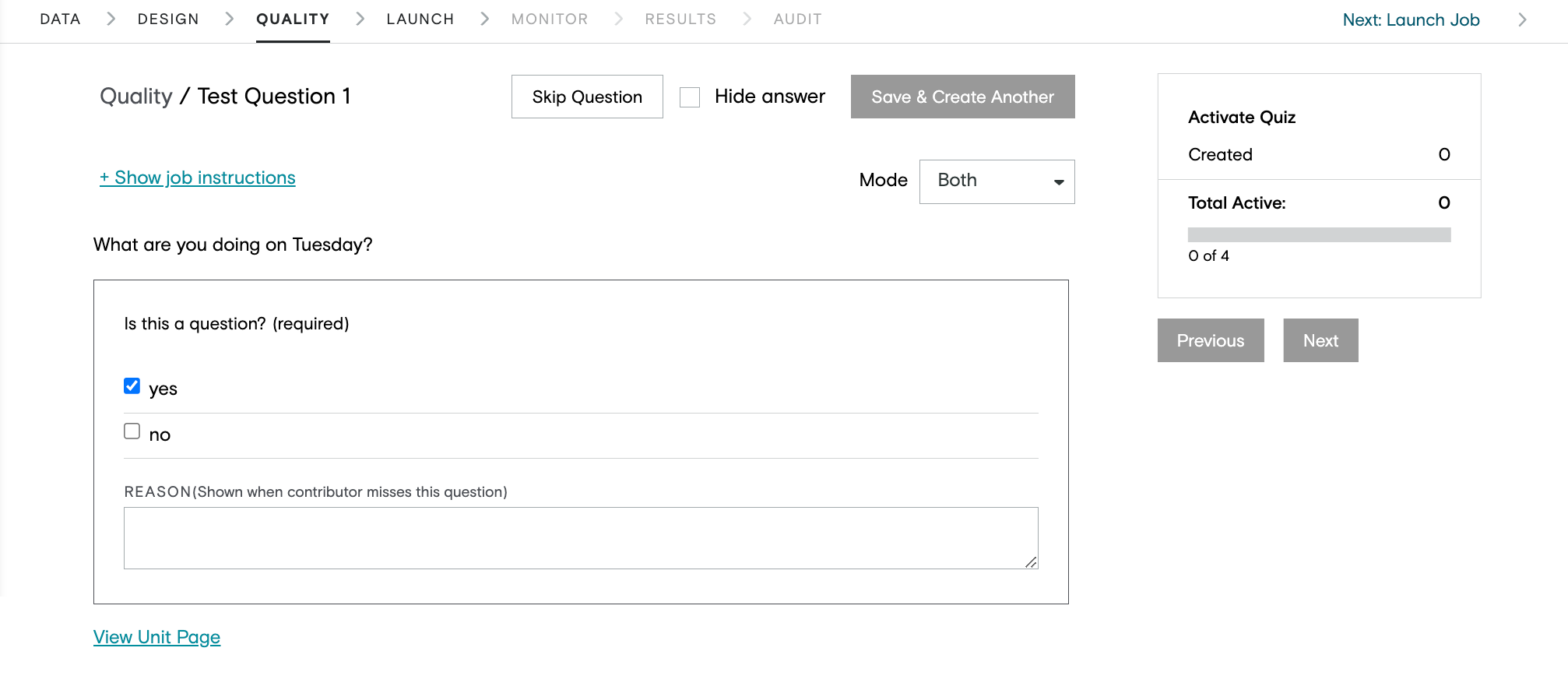Screen dimensions: 1568x690
Task: Check the no answer checkbox
Action: click(x=132, y=431)
